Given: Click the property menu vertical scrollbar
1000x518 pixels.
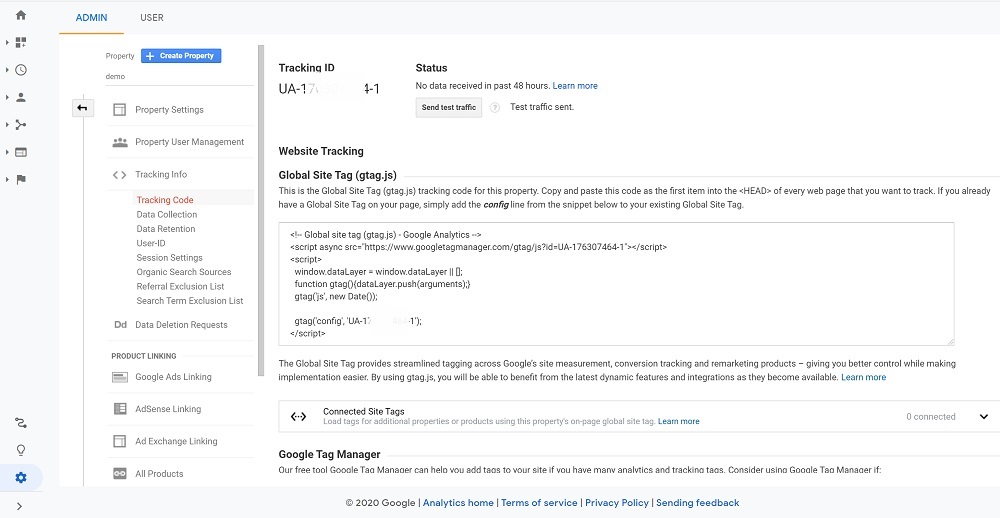Looking at the screenshot, I should tap(261, 210).
